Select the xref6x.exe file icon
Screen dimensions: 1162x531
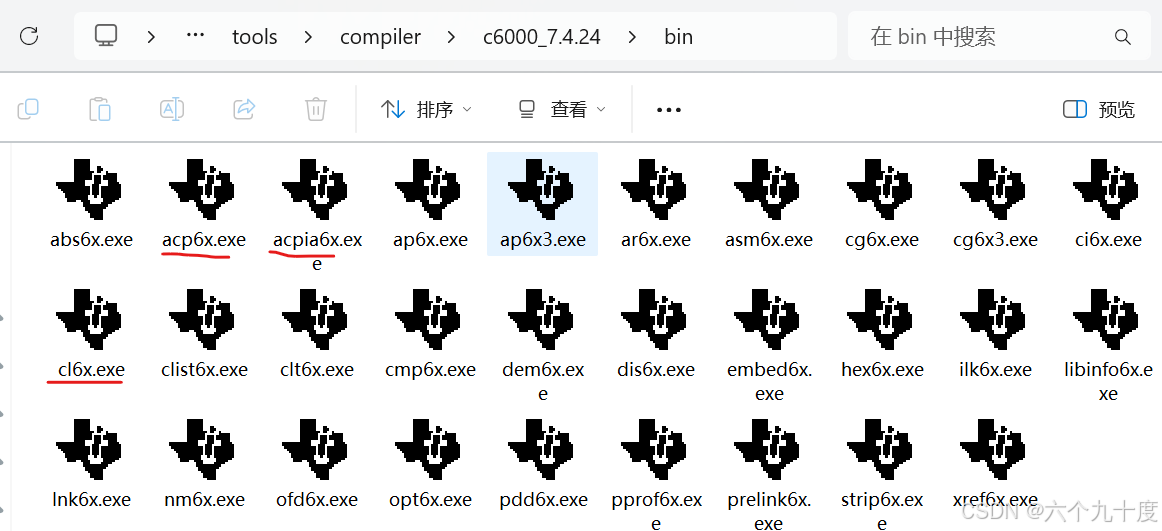click(x=993, y=450)
